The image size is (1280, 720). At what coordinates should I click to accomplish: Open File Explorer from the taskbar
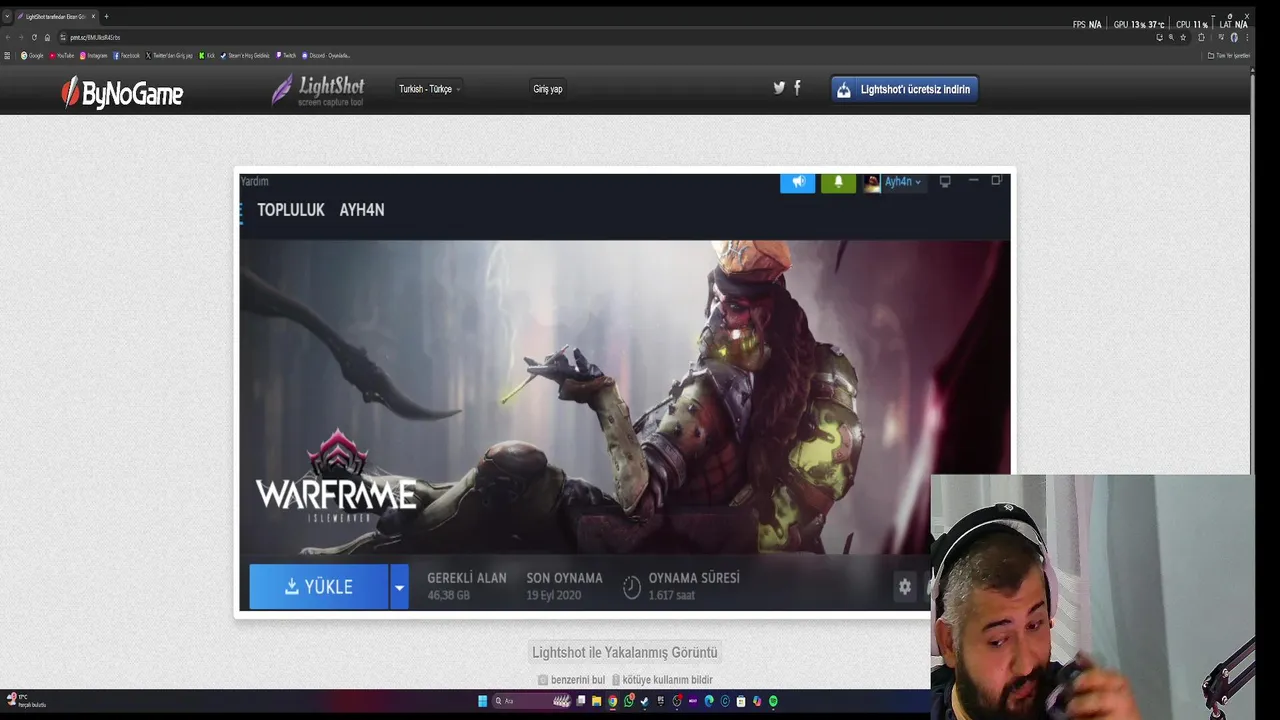pyautogui.click(x=597, y=701)
